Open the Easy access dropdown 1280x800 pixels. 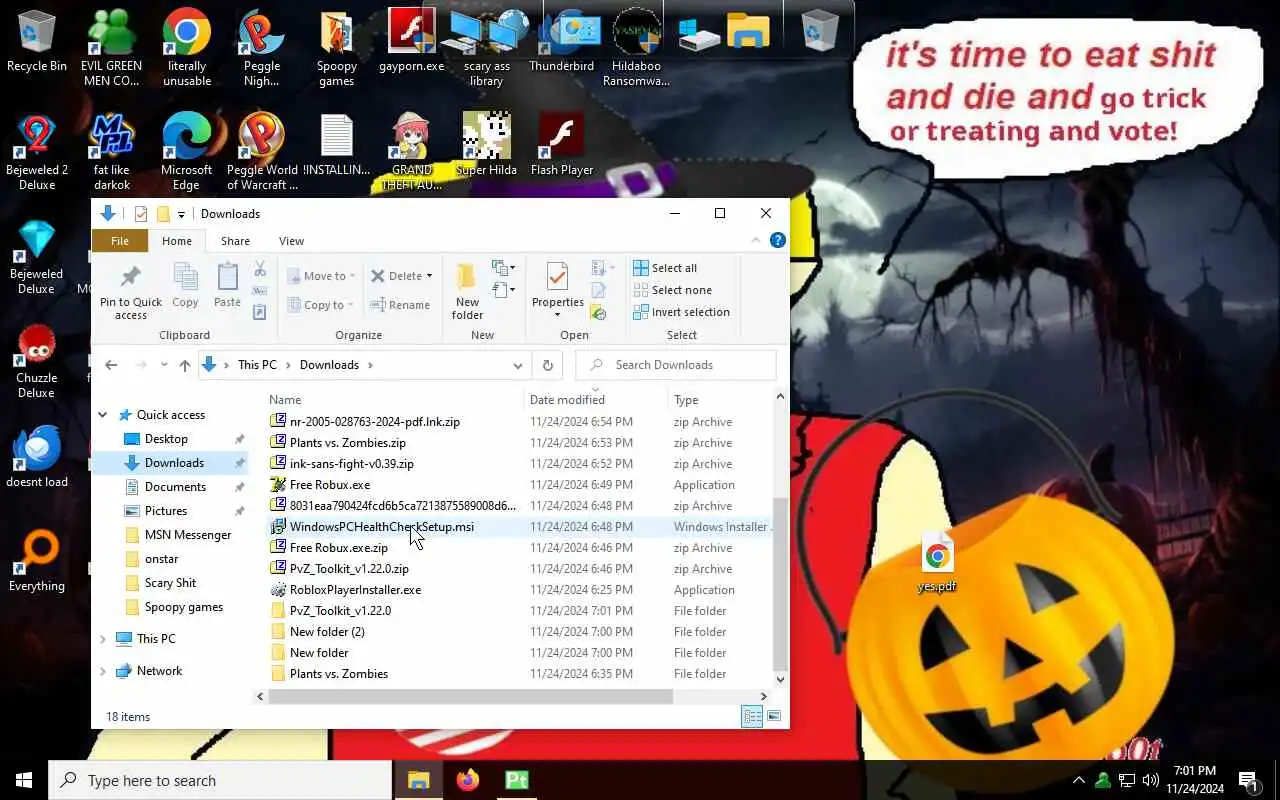503,291
